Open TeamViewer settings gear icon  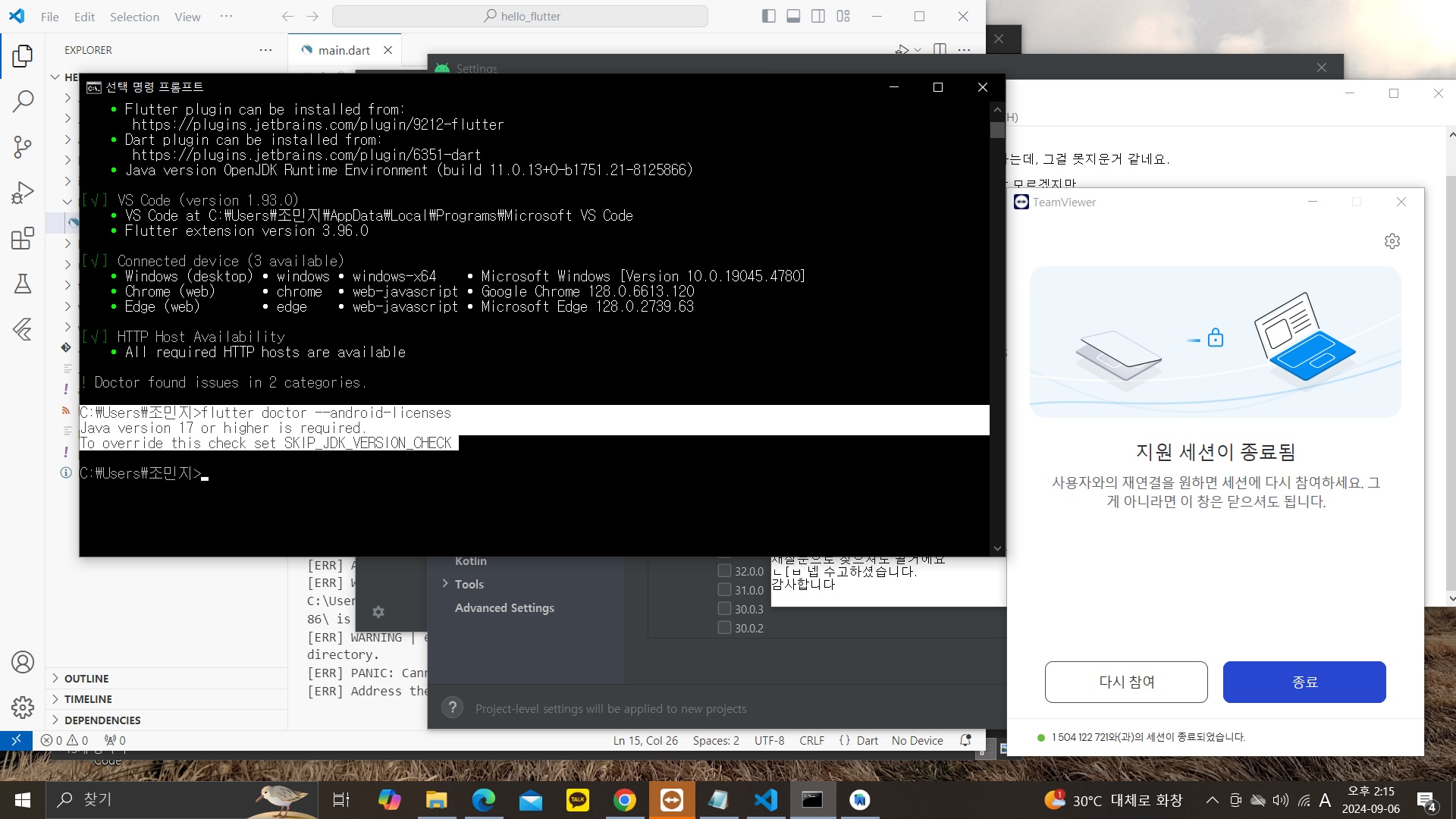coord(1392,241)
